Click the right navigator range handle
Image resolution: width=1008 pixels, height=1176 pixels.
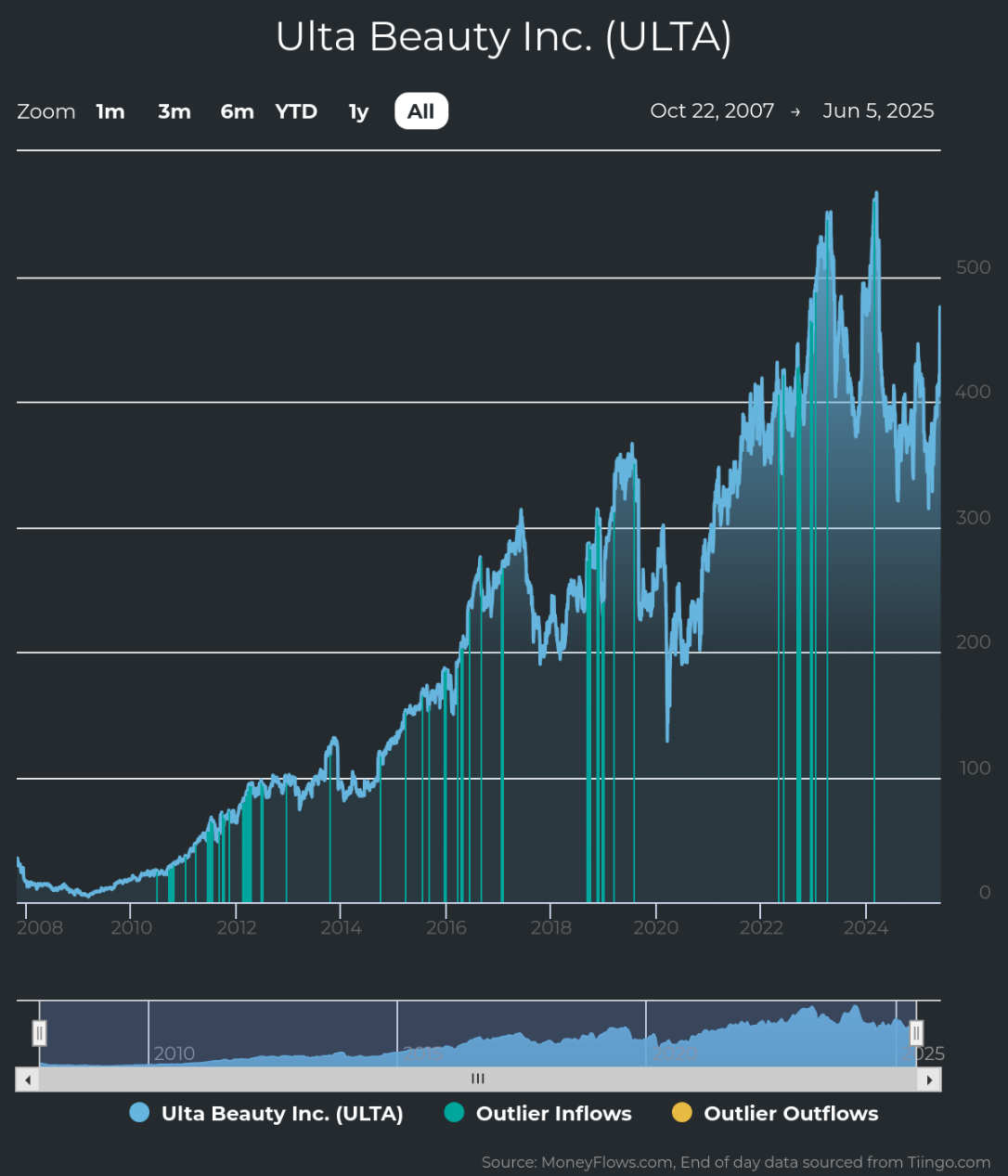click(x=916, y=1032)
